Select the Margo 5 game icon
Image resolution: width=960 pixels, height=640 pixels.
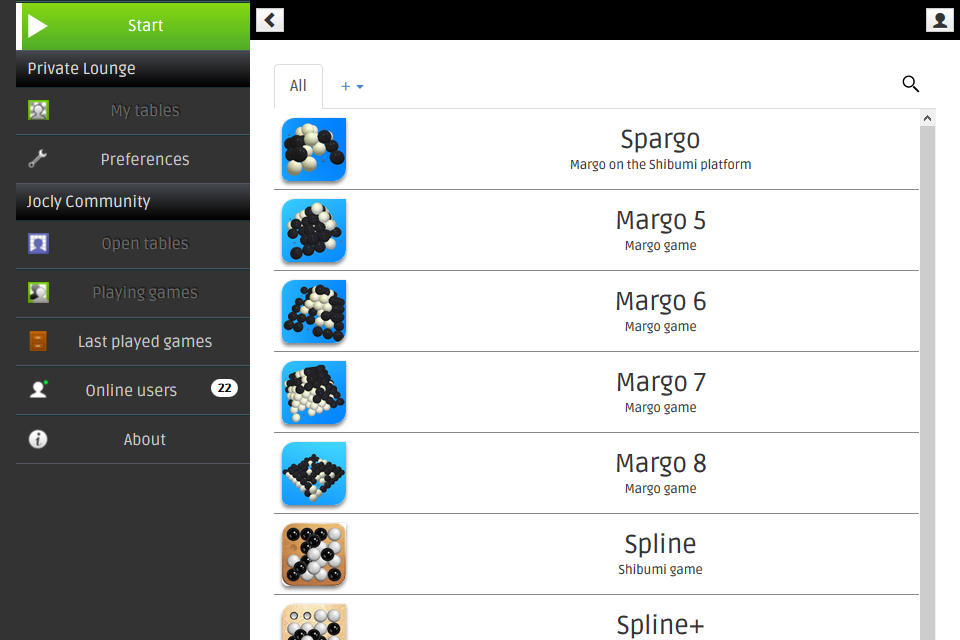click(314, 230)
